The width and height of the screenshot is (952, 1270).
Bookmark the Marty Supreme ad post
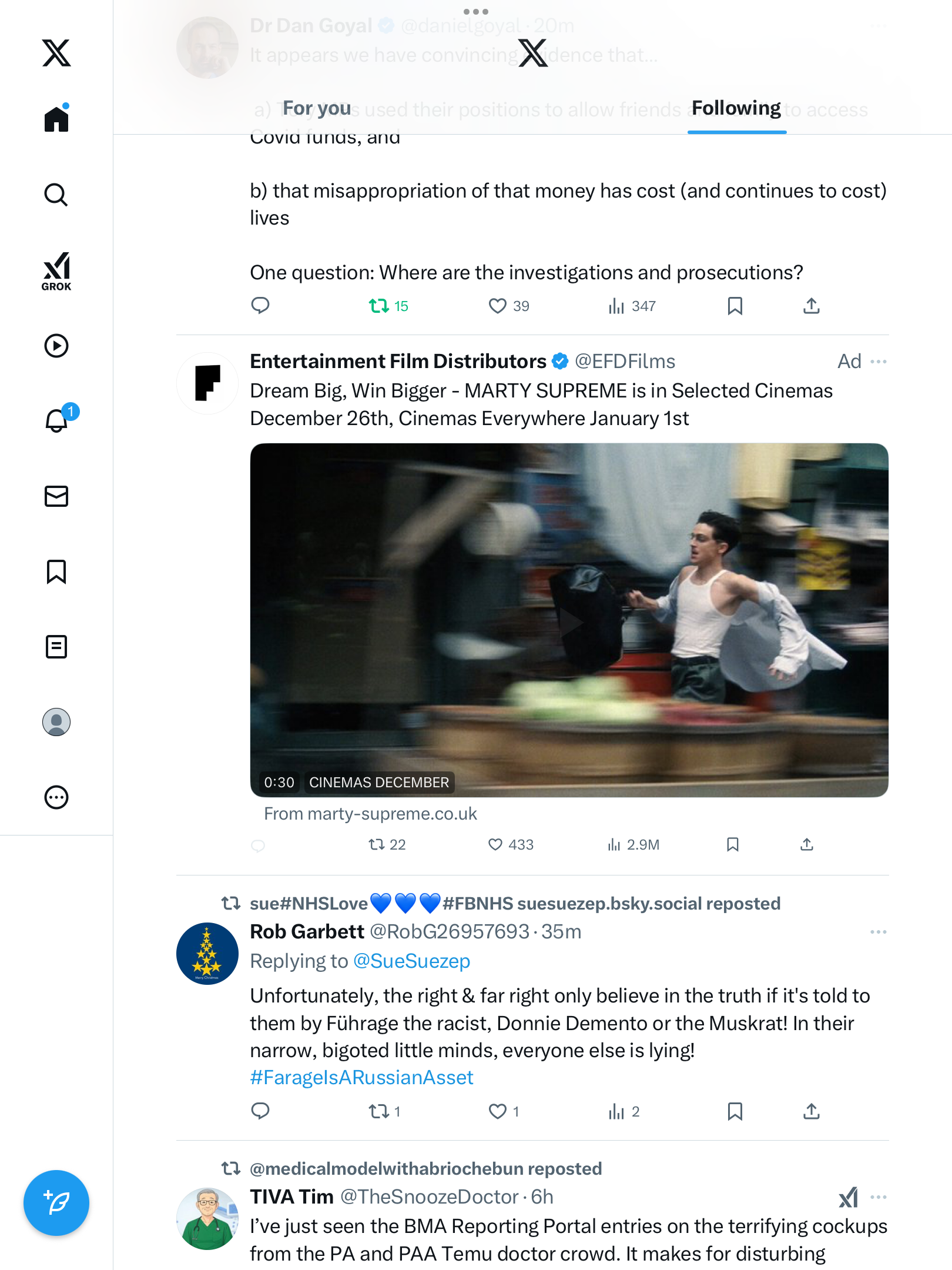pyautogui.click(x=733, y=845)
